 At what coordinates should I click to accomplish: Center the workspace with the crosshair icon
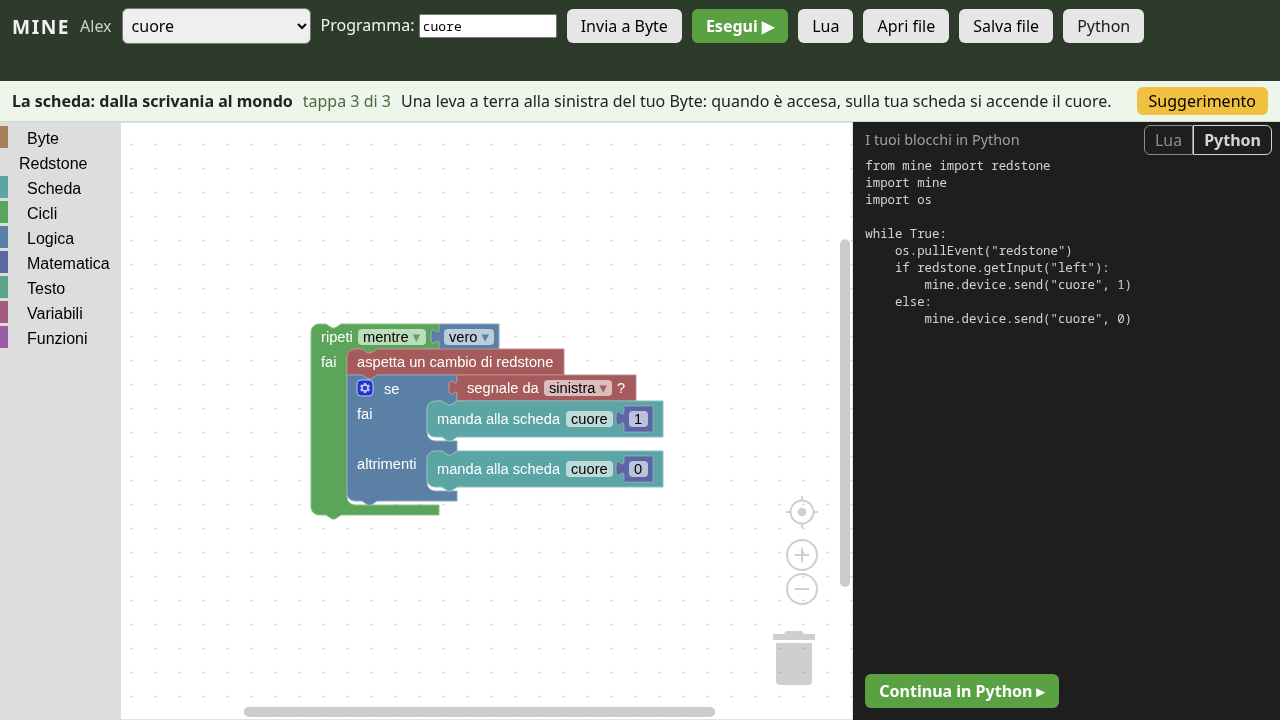point(802,512)
